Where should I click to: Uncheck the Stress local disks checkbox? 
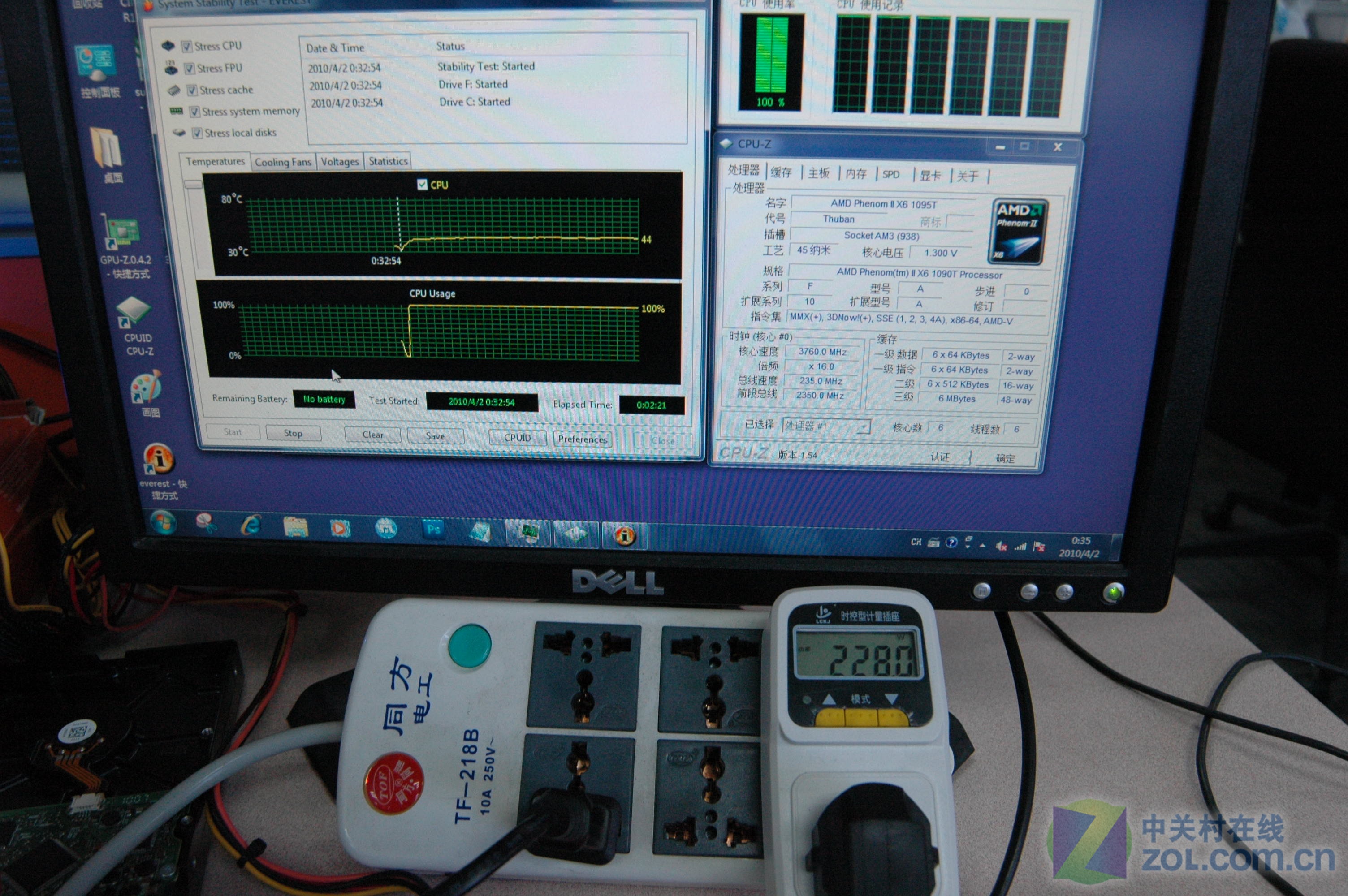coord(197,133)
